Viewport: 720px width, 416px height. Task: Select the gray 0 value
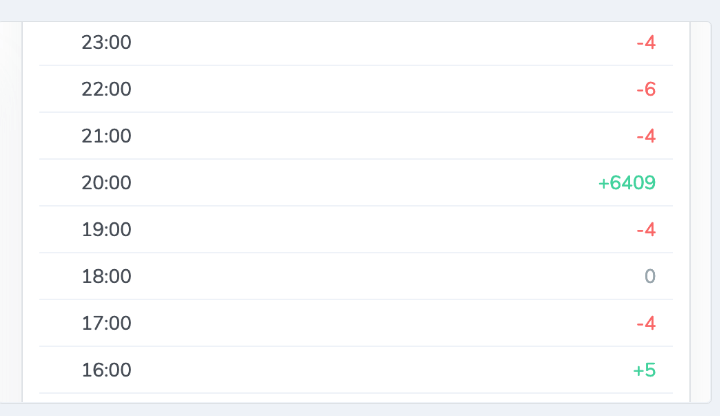tap(650, 277)
